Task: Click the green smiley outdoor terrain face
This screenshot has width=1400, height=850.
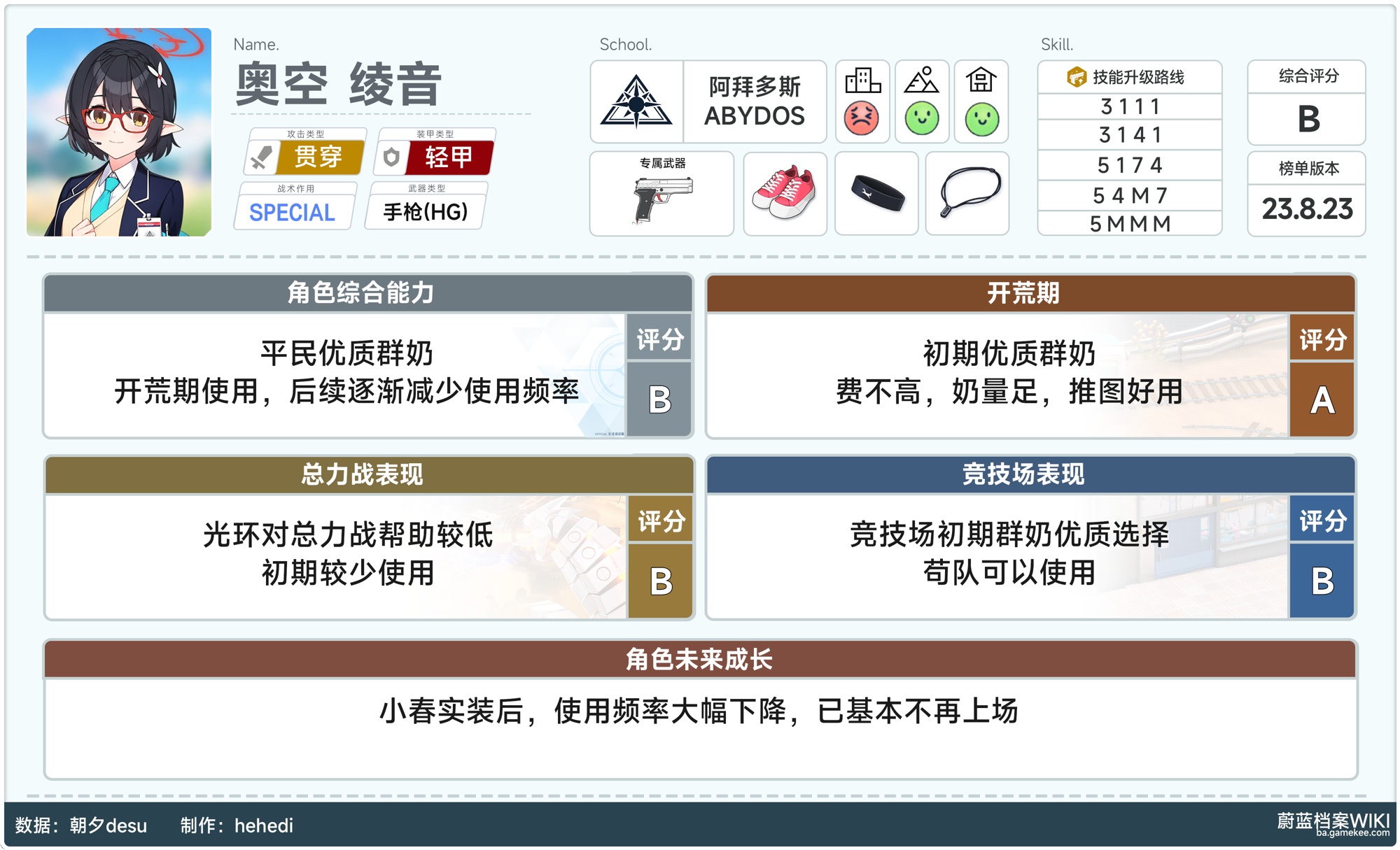Action: (922, 118)
